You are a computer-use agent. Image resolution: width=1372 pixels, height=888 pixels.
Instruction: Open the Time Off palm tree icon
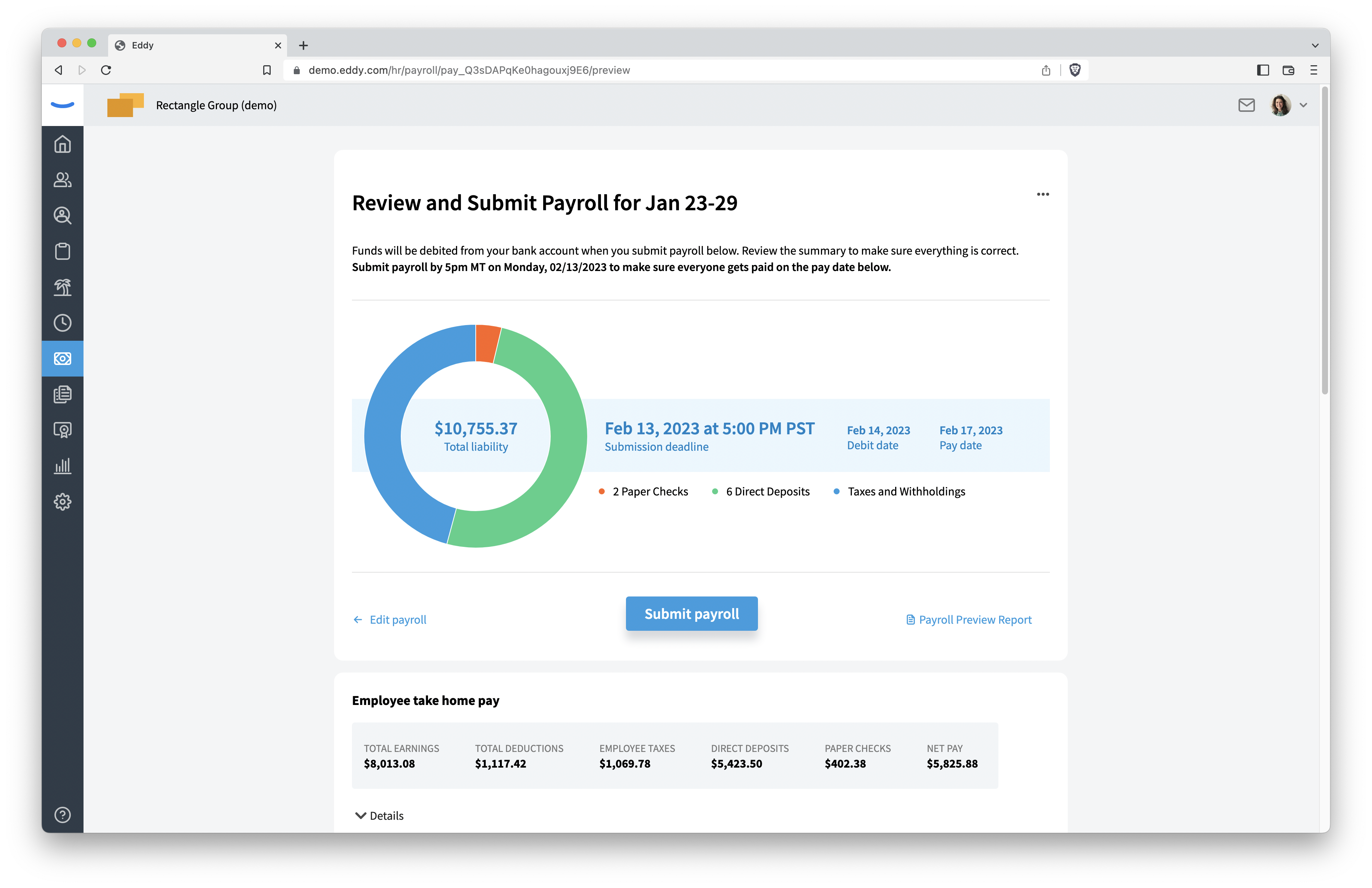point(62,287)
